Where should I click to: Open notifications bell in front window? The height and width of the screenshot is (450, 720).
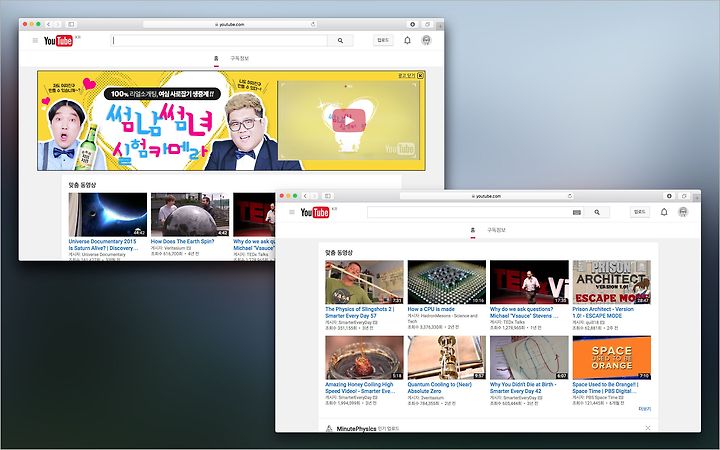point(664,212)
